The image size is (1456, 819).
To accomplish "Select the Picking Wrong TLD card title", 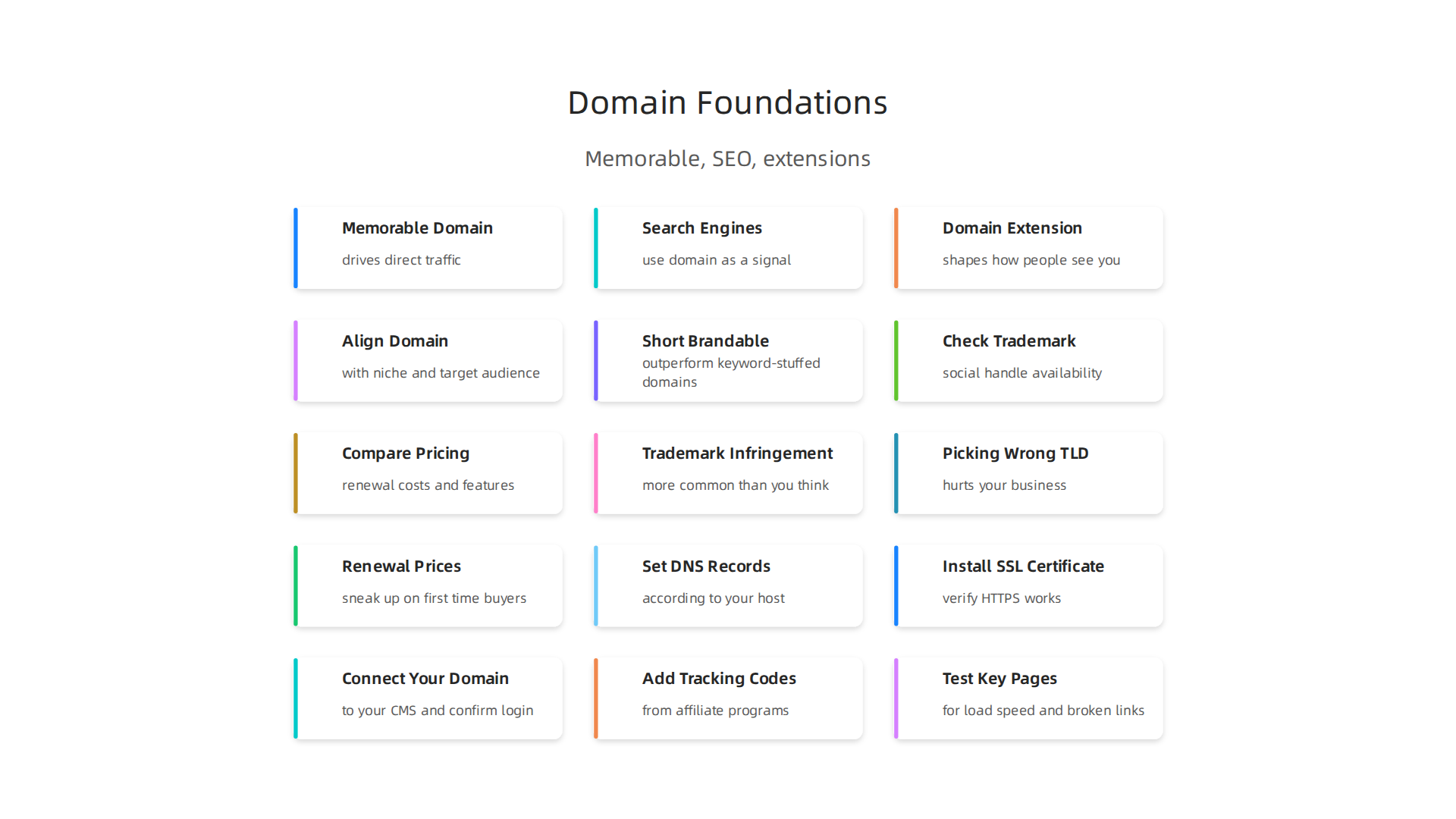I will tap(1015, 453).
